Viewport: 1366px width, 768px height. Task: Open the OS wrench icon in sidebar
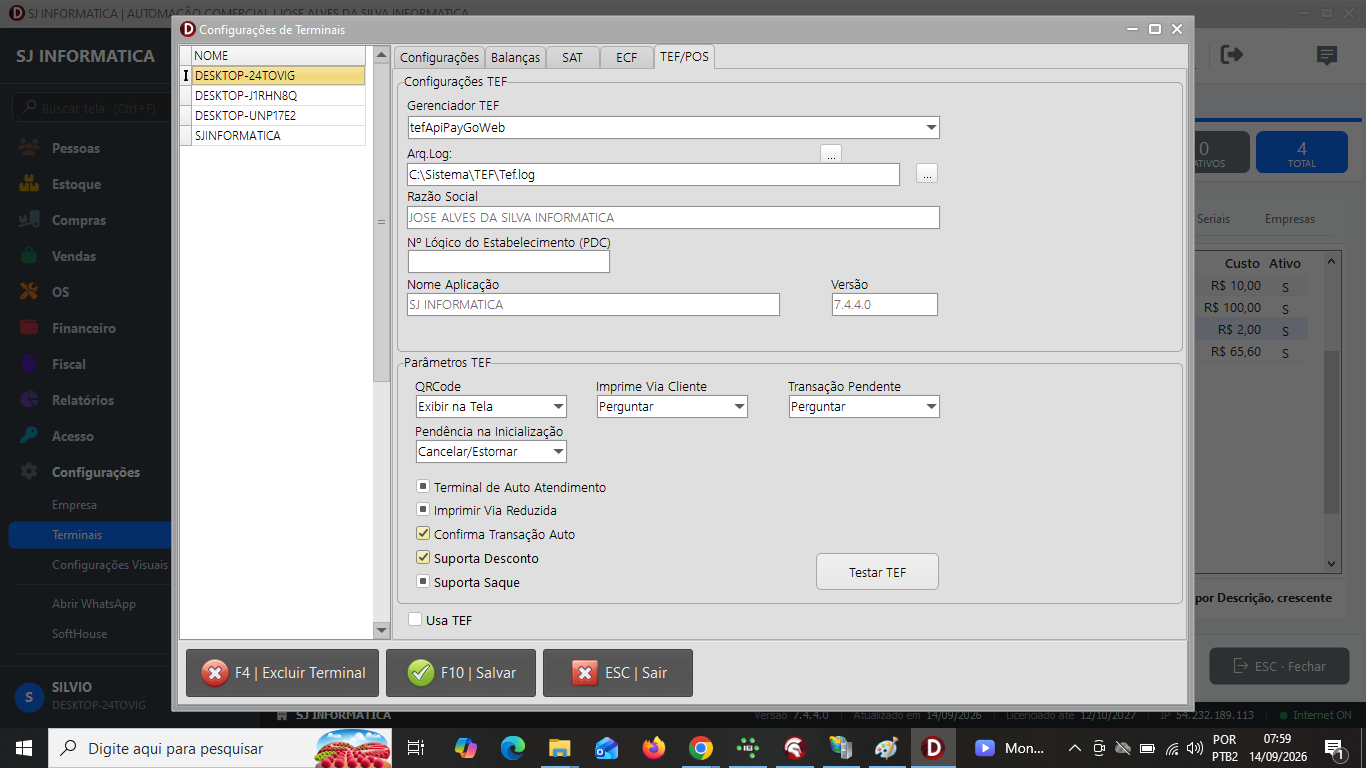[x=30, y=292]
